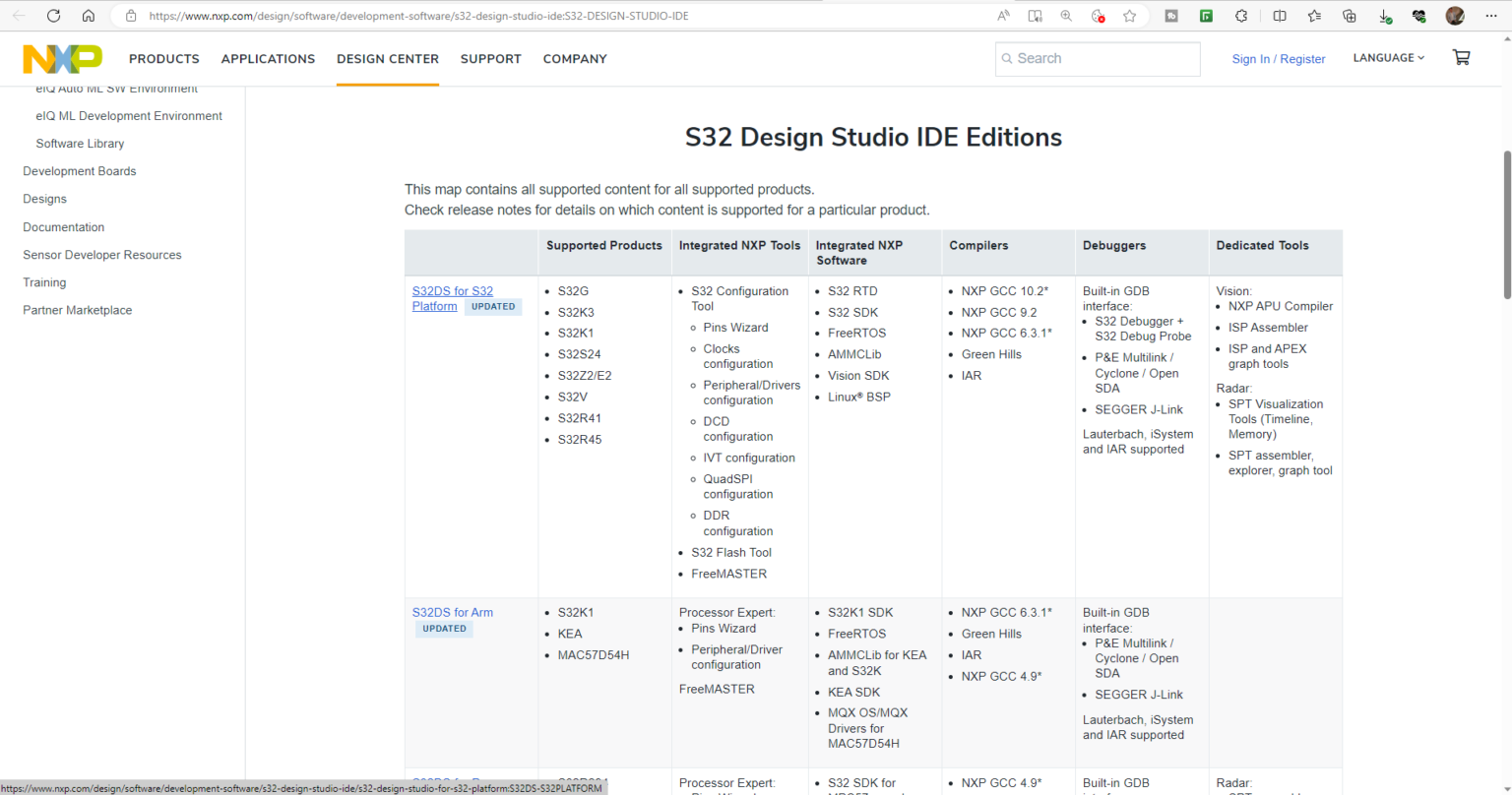Click the browser back arrow

(x=19, y=16)
